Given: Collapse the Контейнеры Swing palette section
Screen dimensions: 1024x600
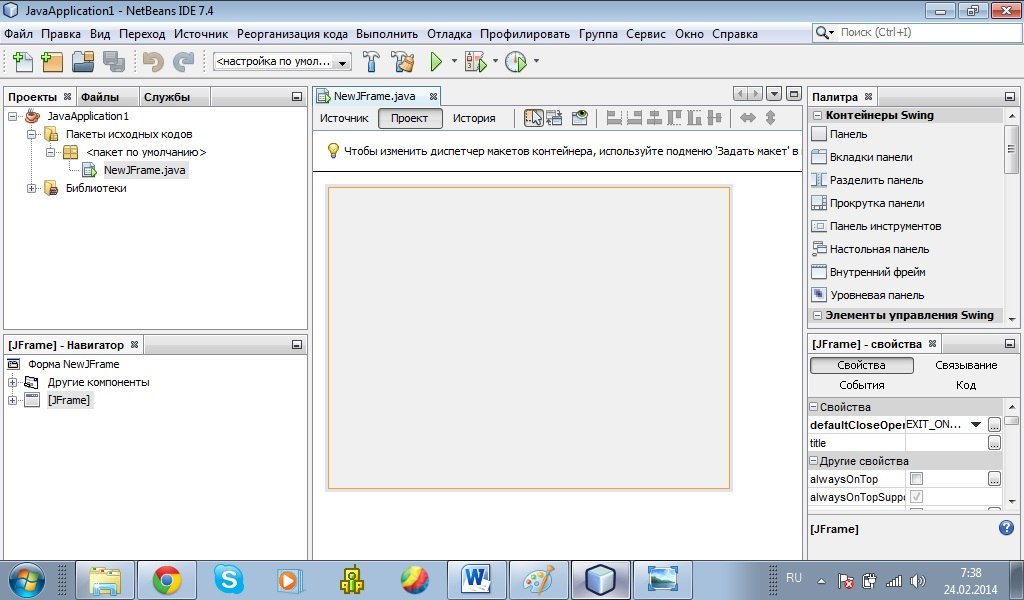Looking at the screenshot, I should (816, 115).
